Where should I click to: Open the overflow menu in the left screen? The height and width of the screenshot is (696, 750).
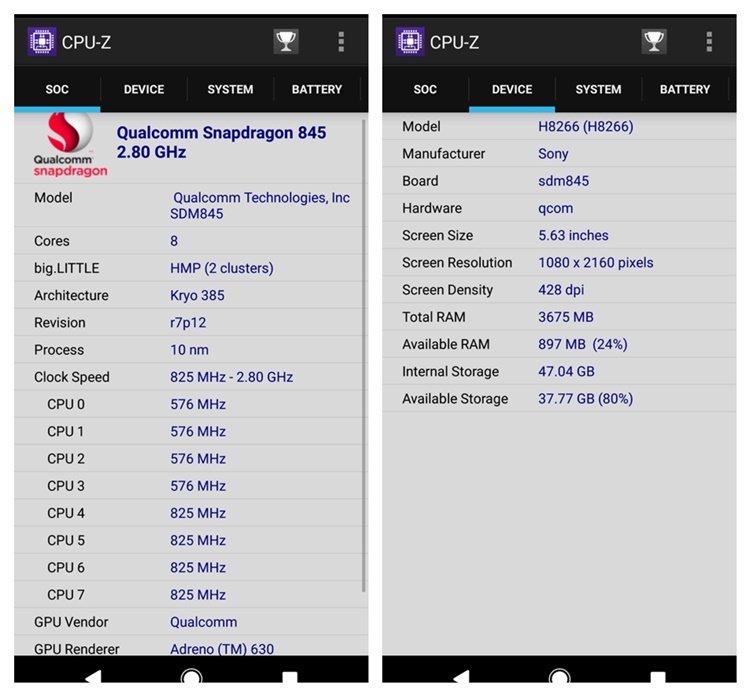[341, 42]
